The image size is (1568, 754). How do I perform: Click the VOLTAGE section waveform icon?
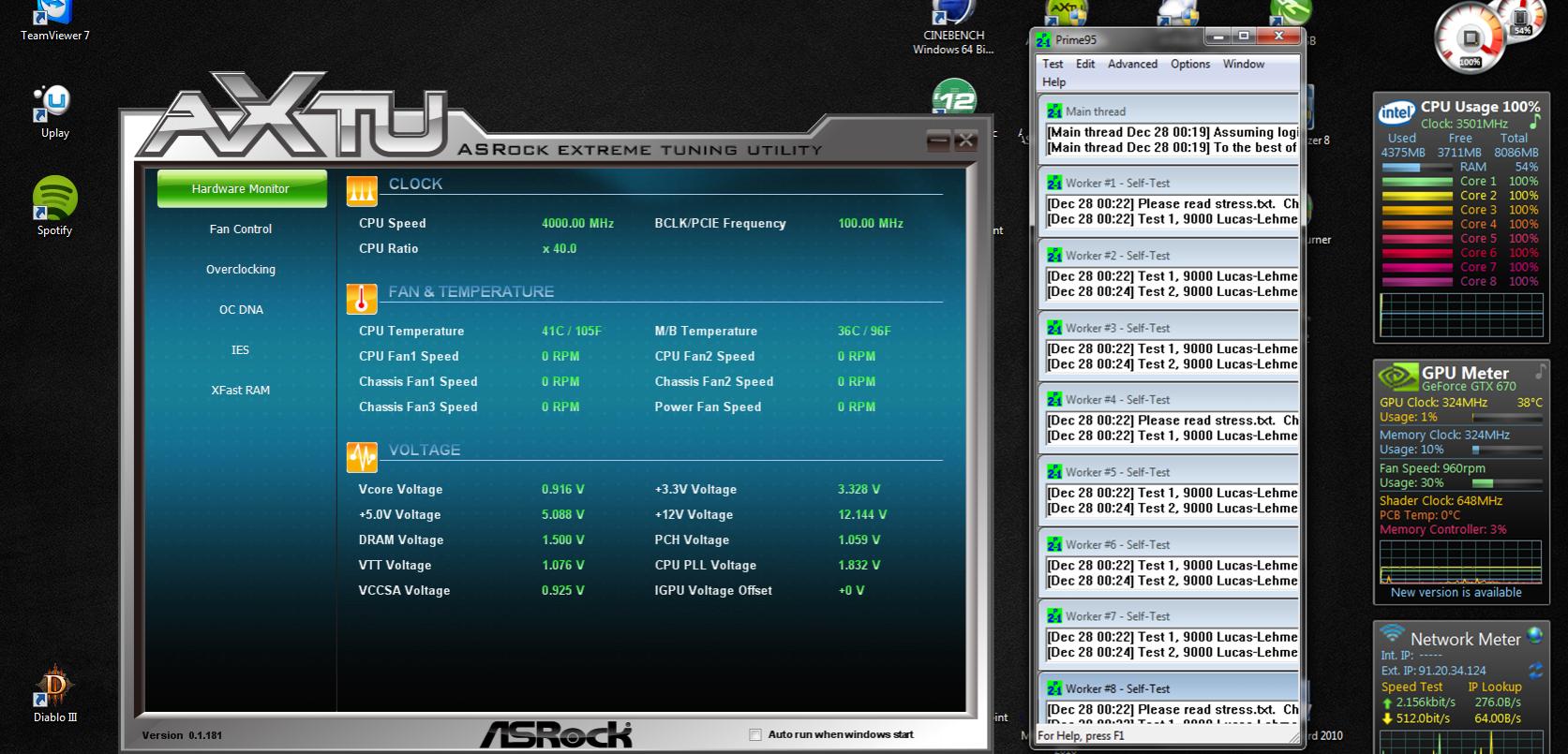click(362, 457)
